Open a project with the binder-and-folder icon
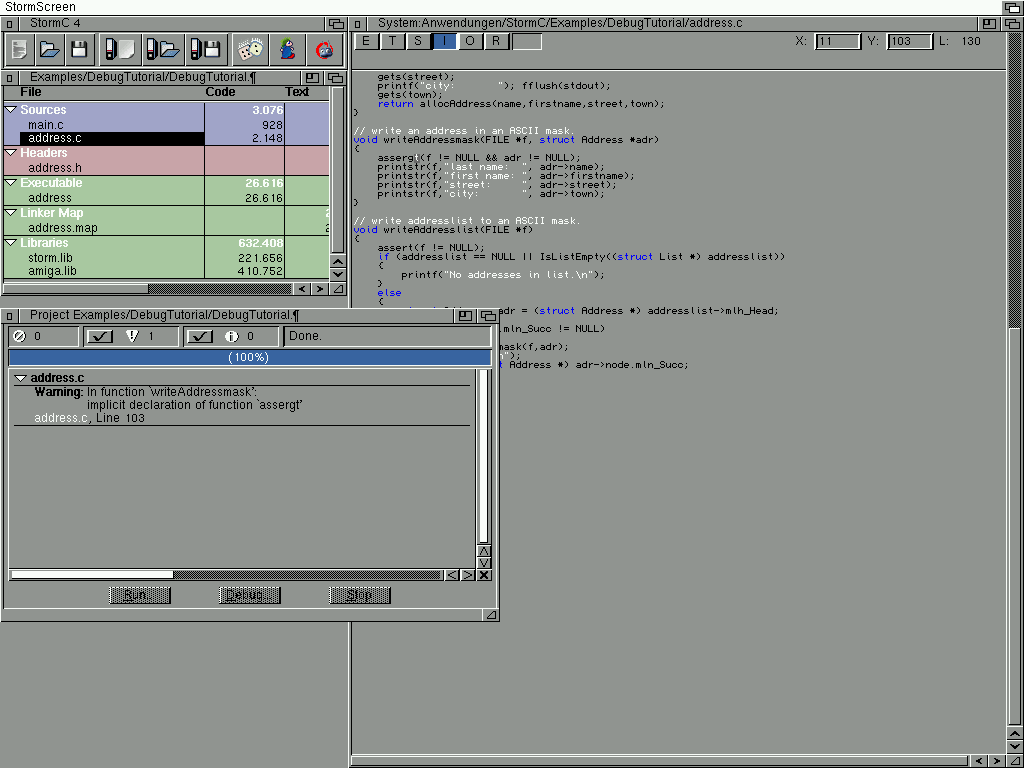Image resolution: width=1024 pixels, height=768 pixels. point(162,50)
